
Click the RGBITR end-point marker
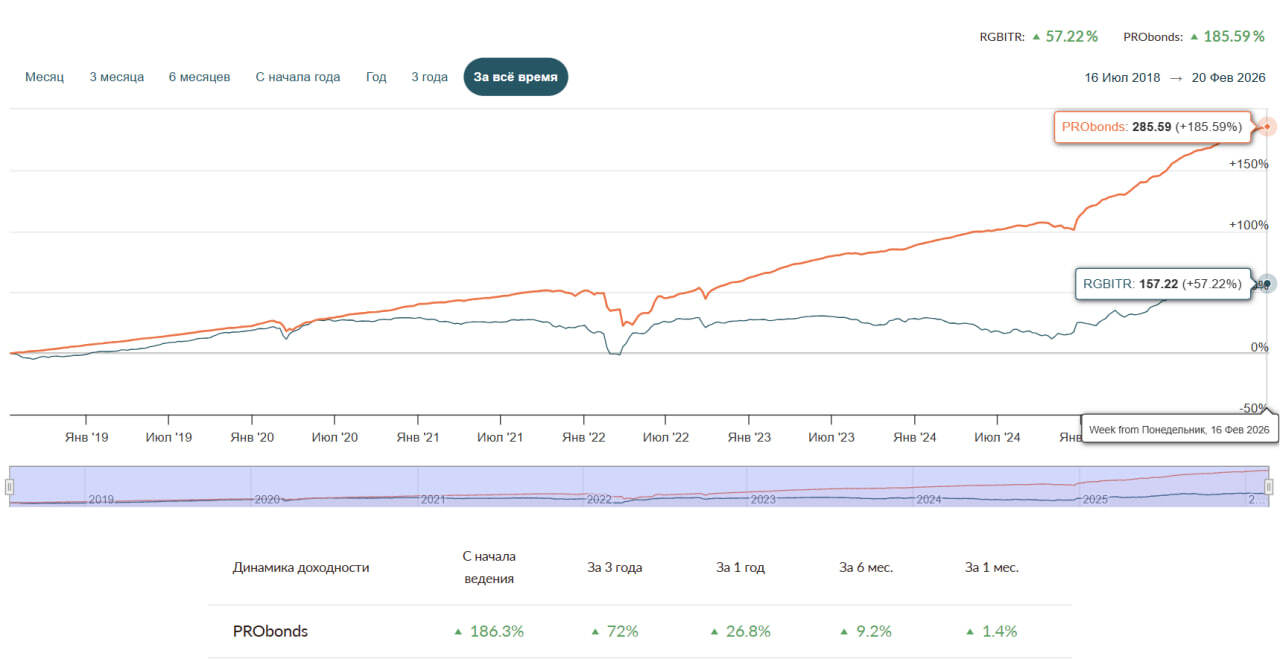pyautogui.click(x=1268, y=284)
